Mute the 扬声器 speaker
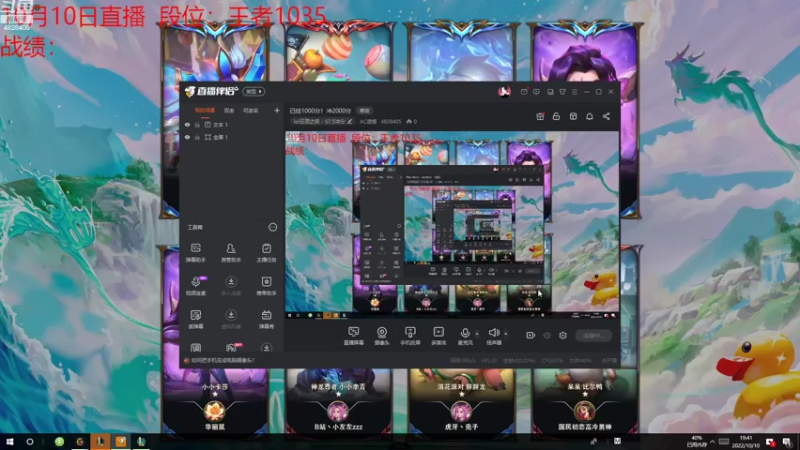800x450 pixels. (x=493, y=336)
